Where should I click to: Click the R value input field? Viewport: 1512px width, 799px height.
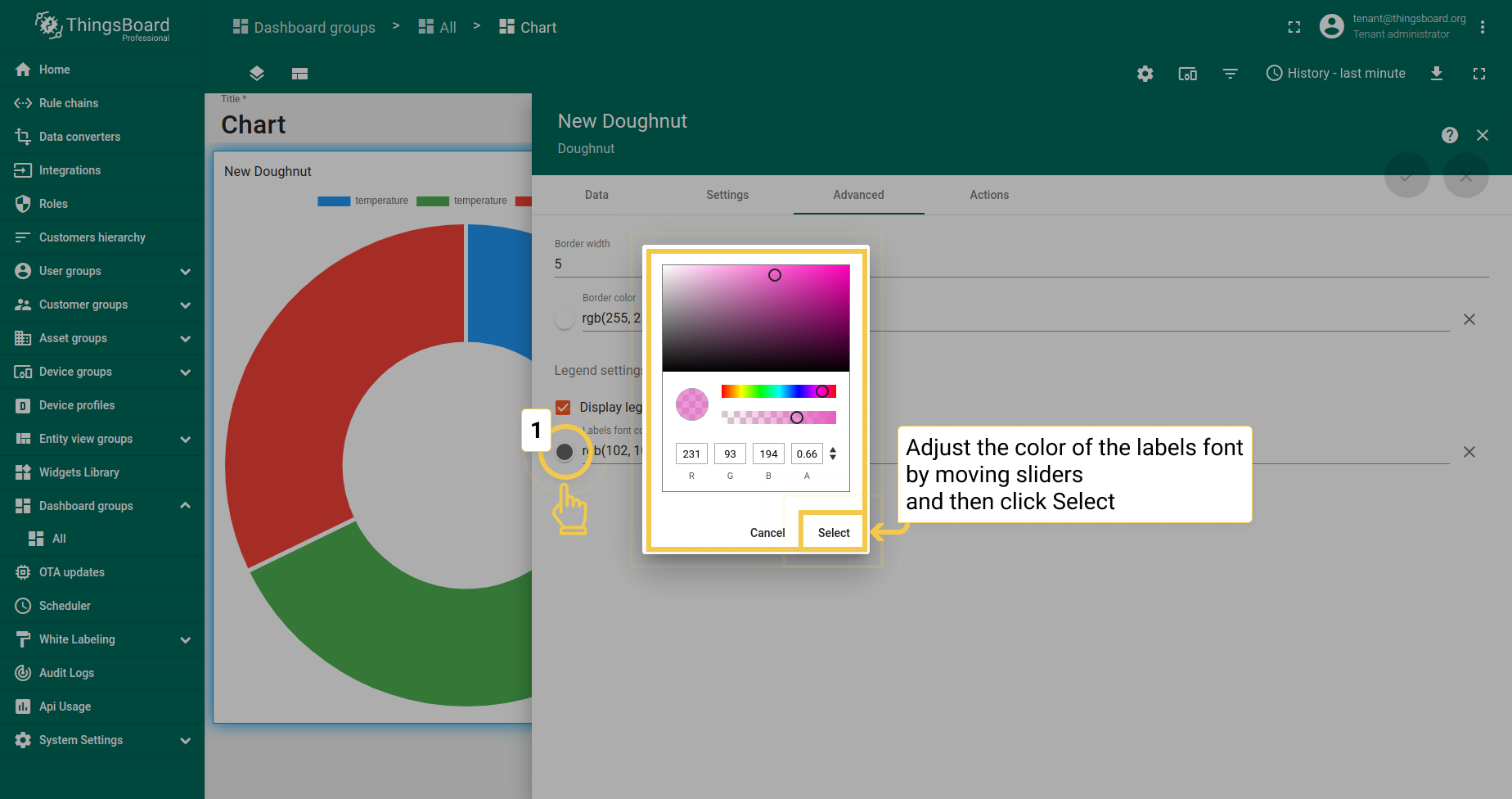(x=691, y=454)
